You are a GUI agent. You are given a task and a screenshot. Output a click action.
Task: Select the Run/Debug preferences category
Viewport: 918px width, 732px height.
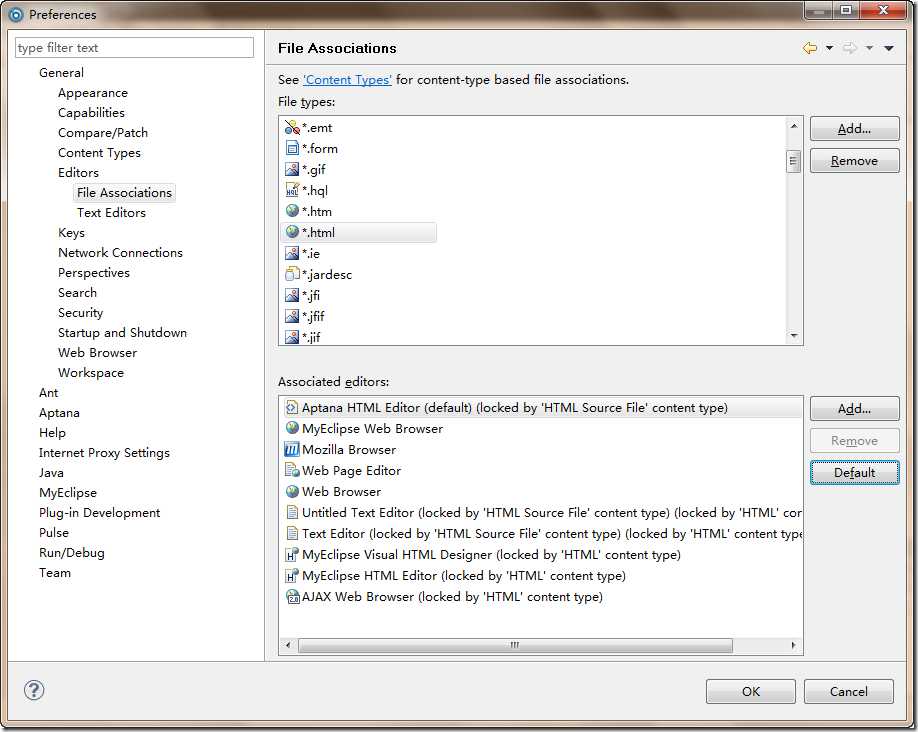tap(71, 553)
